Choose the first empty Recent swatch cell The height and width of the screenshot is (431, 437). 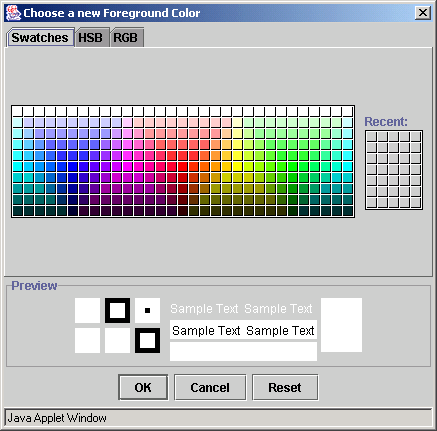point(372,137)
